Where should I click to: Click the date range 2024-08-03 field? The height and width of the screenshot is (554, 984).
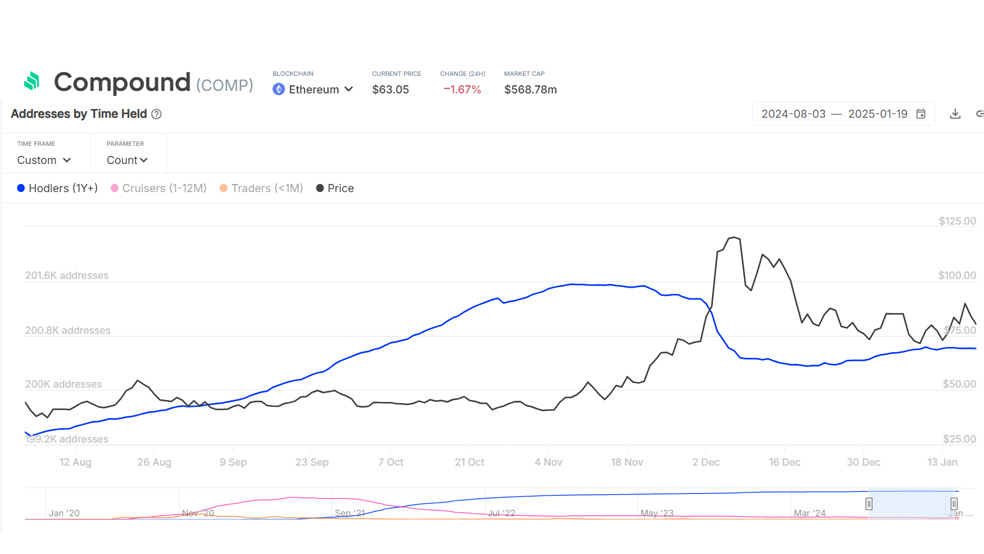[x=793, y=114]
